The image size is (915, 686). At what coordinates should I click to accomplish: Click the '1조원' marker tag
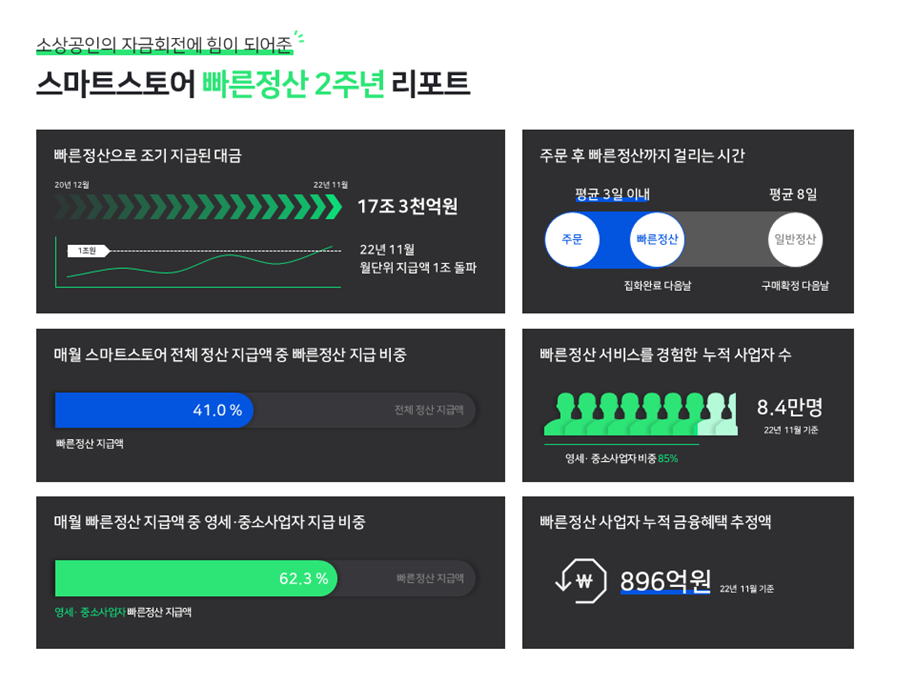[x=87, y=250]
